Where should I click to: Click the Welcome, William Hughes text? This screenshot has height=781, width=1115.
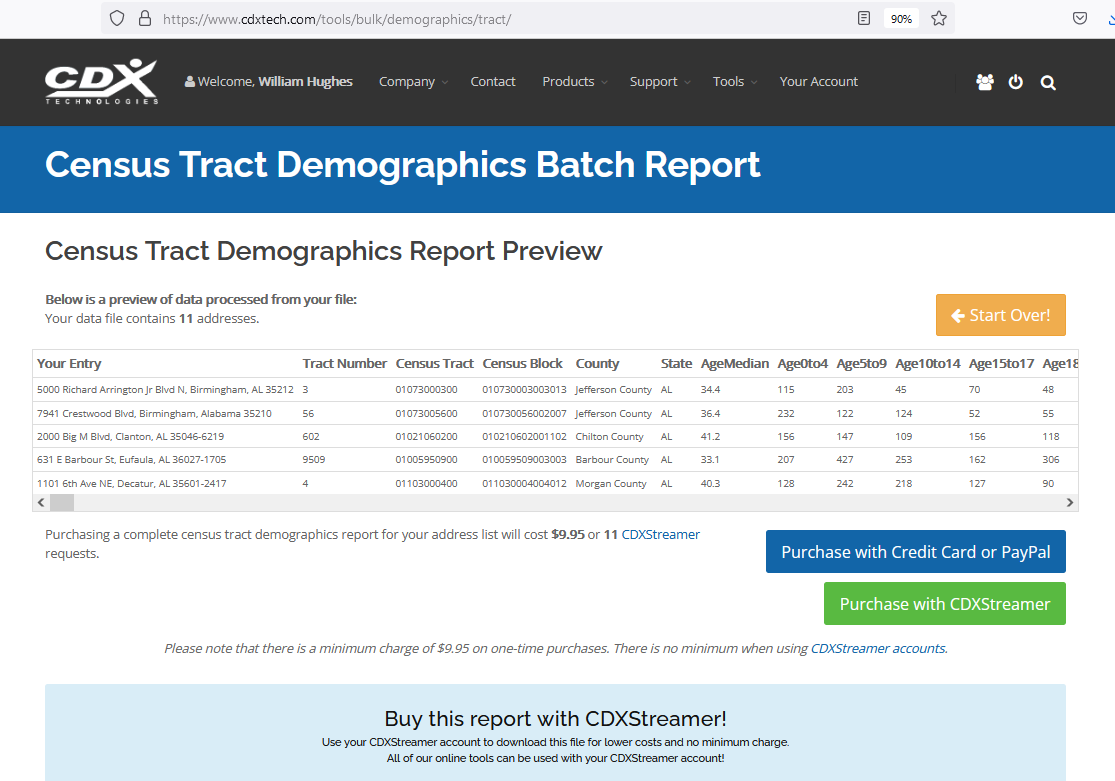point(275,82)
